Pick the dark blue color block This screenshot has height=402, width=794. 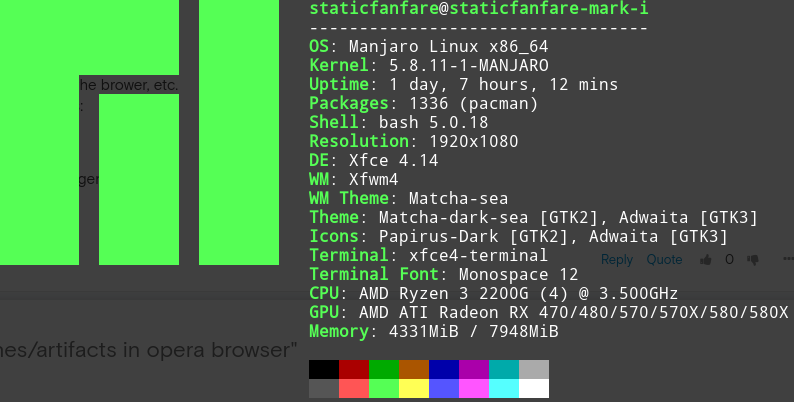[x=444, y=370]
